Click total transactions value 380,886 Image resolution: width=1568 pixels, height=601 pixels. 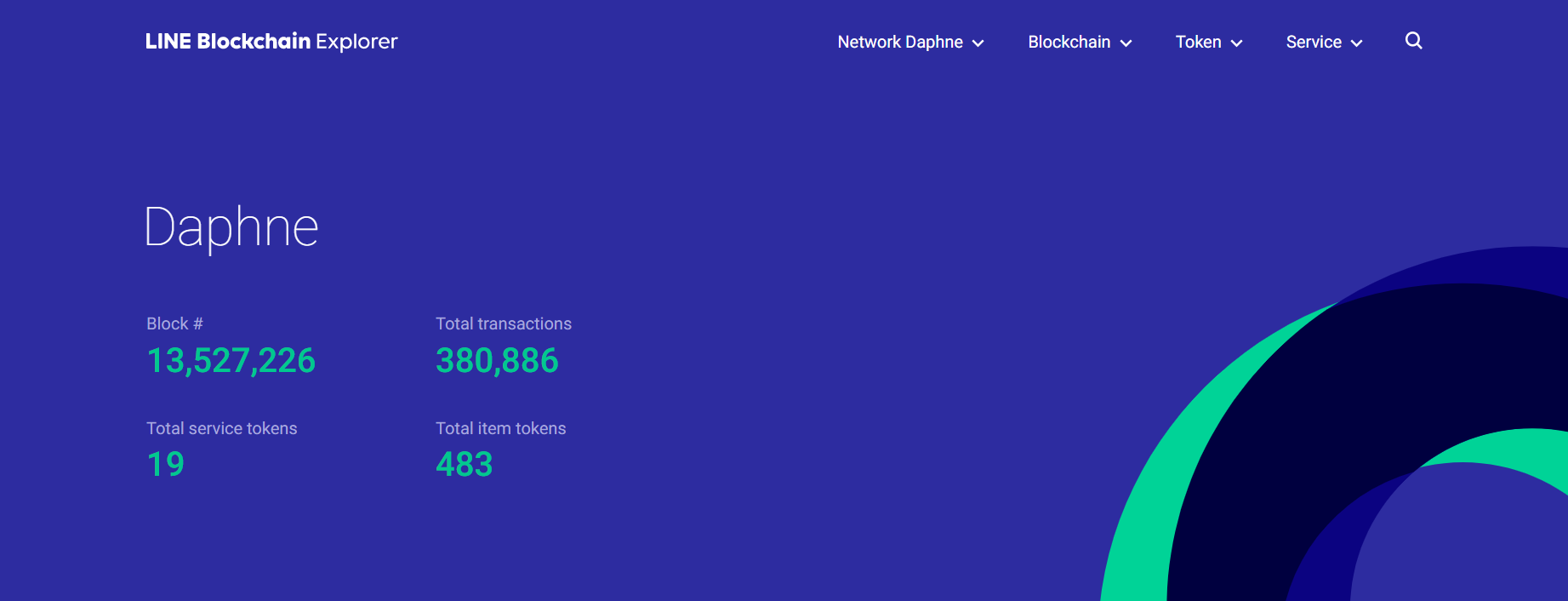[x=497, y=361]
